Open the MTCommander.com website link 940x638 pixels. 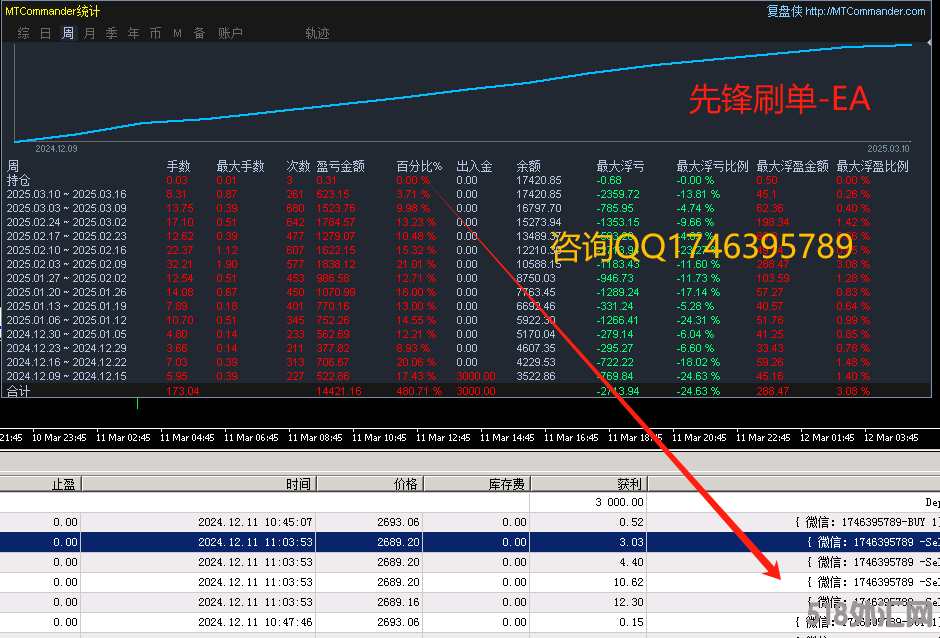pyautogui.click(x=865, y=11)
